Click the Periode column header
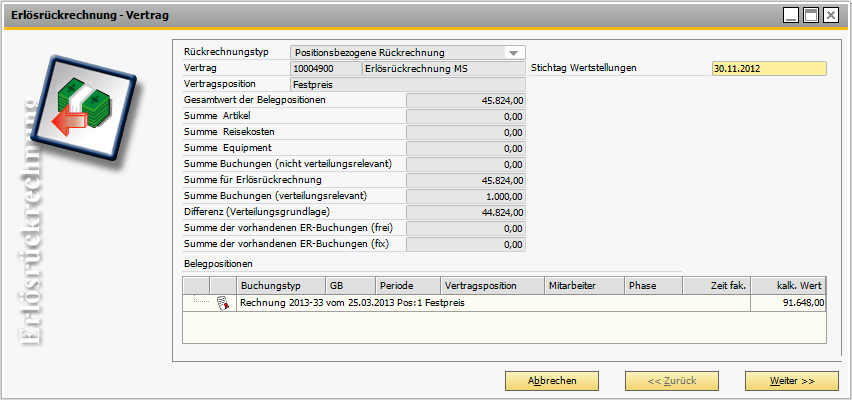852x400 pixels. tap(408, 285)
